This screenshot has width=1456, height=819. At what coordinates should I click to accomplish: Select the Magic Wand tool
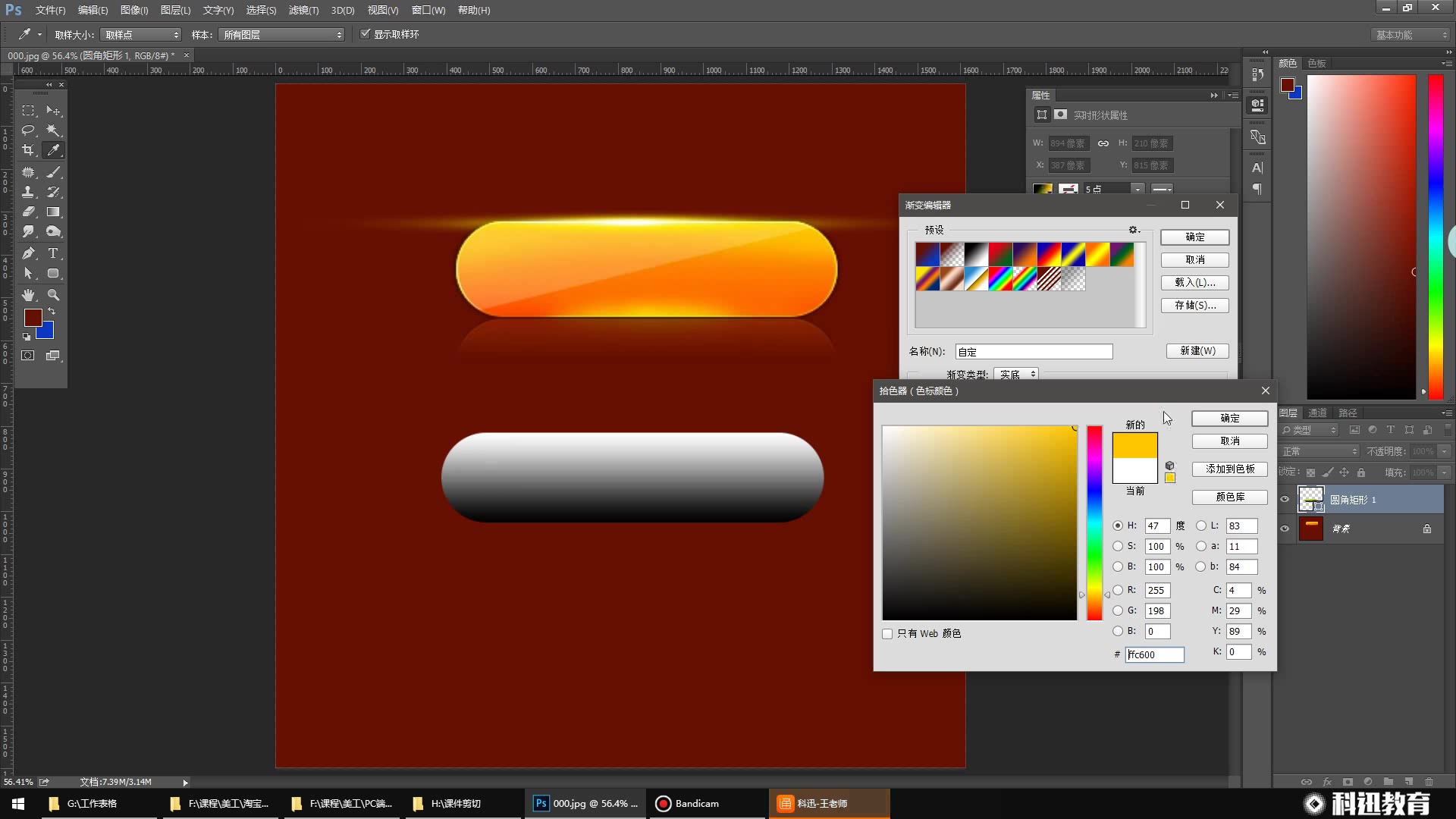pyautogui.click(x=53, y=130)
